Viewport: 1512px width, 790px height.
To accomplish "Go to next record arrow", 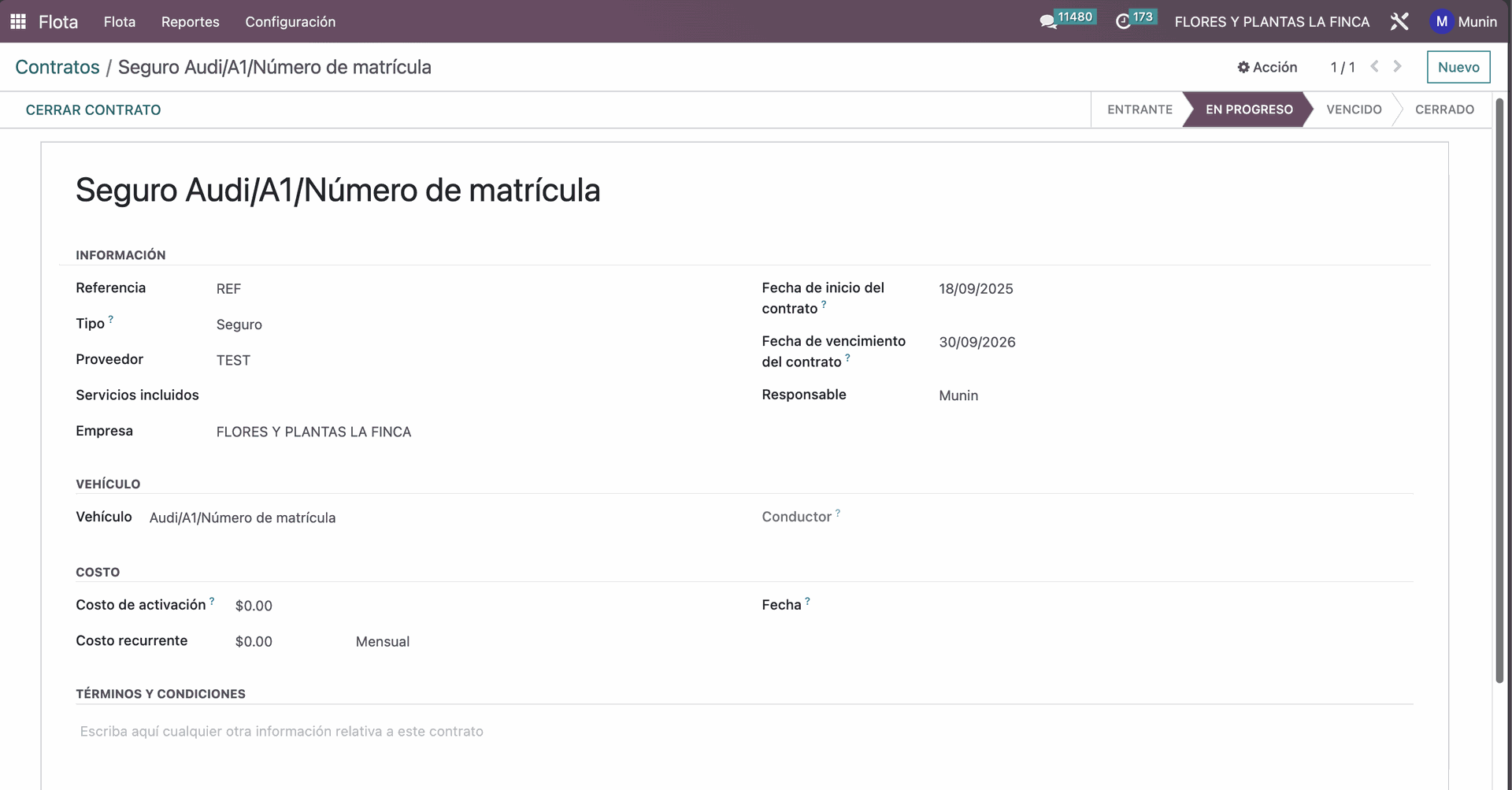I will pyautogui.click(x=1398, y=67).
